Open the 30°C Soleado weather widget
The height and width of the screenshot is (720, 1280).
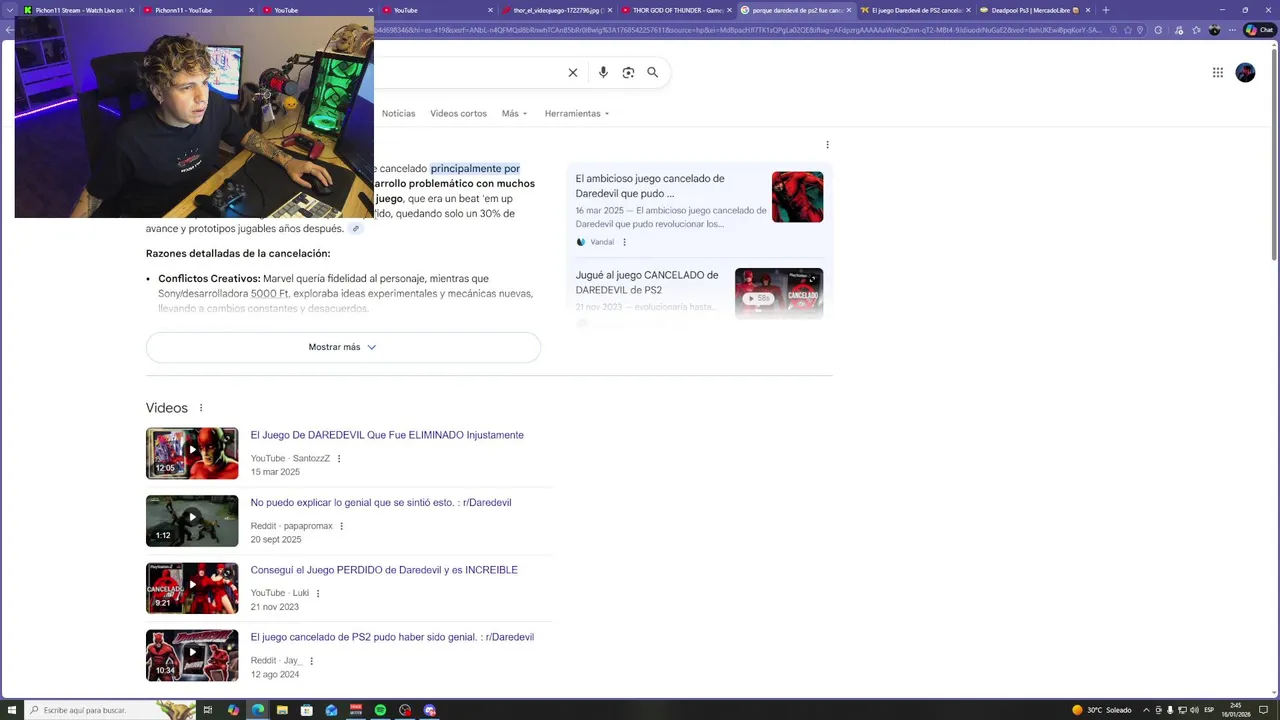tap(1101, 710)
